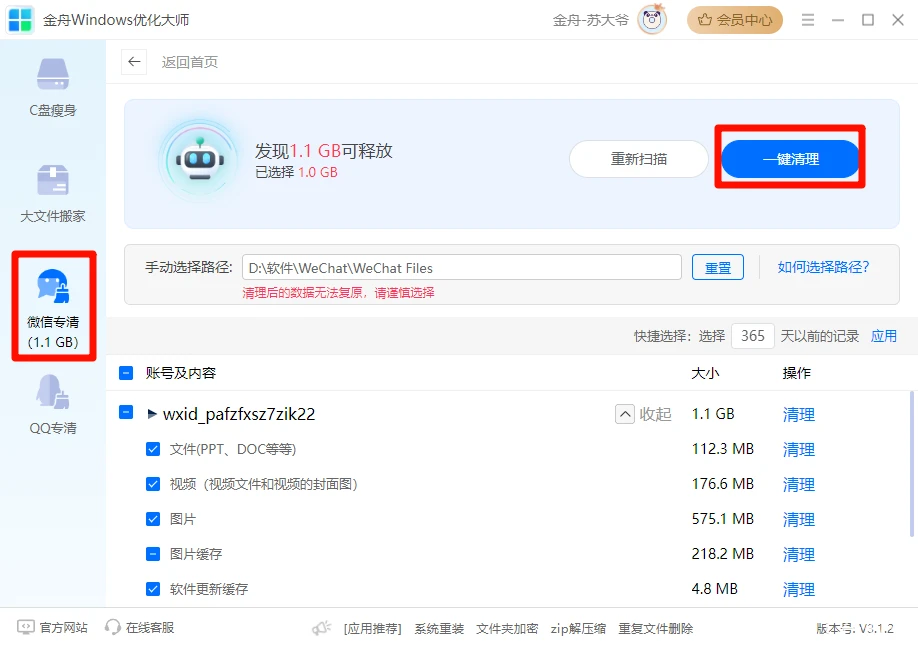918x647 pixels.
Task: Open the 重复文件删除 recommended app
Action: tap(656, 629)
